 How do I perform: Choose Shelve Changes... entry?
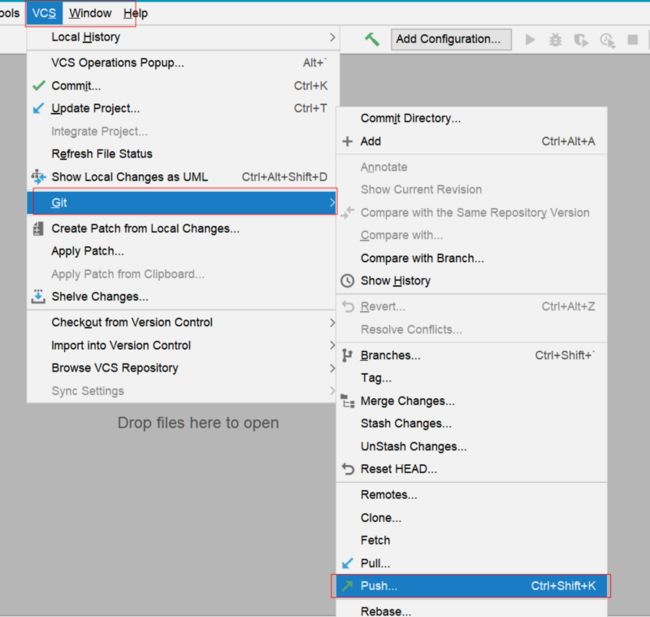pos(183,297)
